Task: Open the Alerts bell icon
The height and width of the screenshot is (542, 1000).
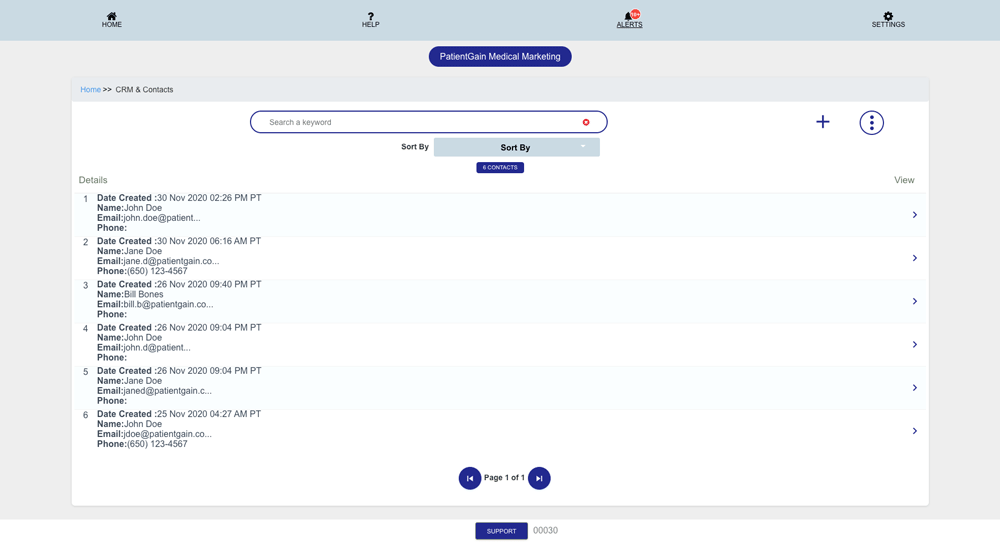Action: pyautogui.click(x=629, y=15)
